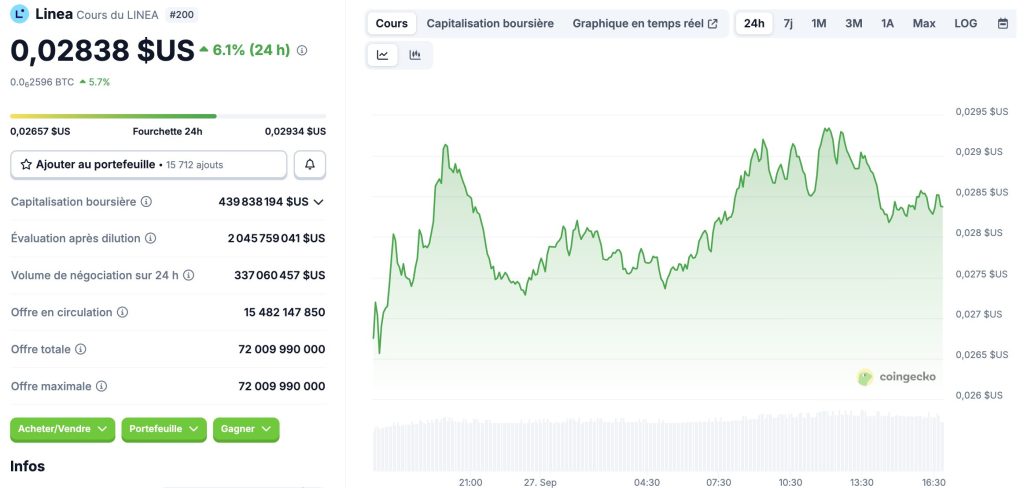Screen dimensions: 1024x488
Task: Open the Portefeuille dropdown
Action: point(164,429)
